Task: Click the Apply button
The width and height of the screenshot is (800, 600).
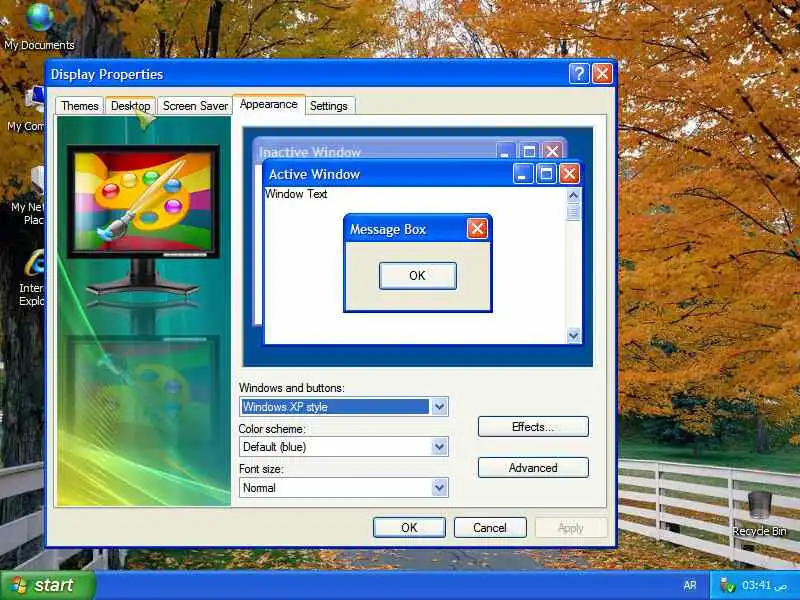Action: tap(571, 528)
